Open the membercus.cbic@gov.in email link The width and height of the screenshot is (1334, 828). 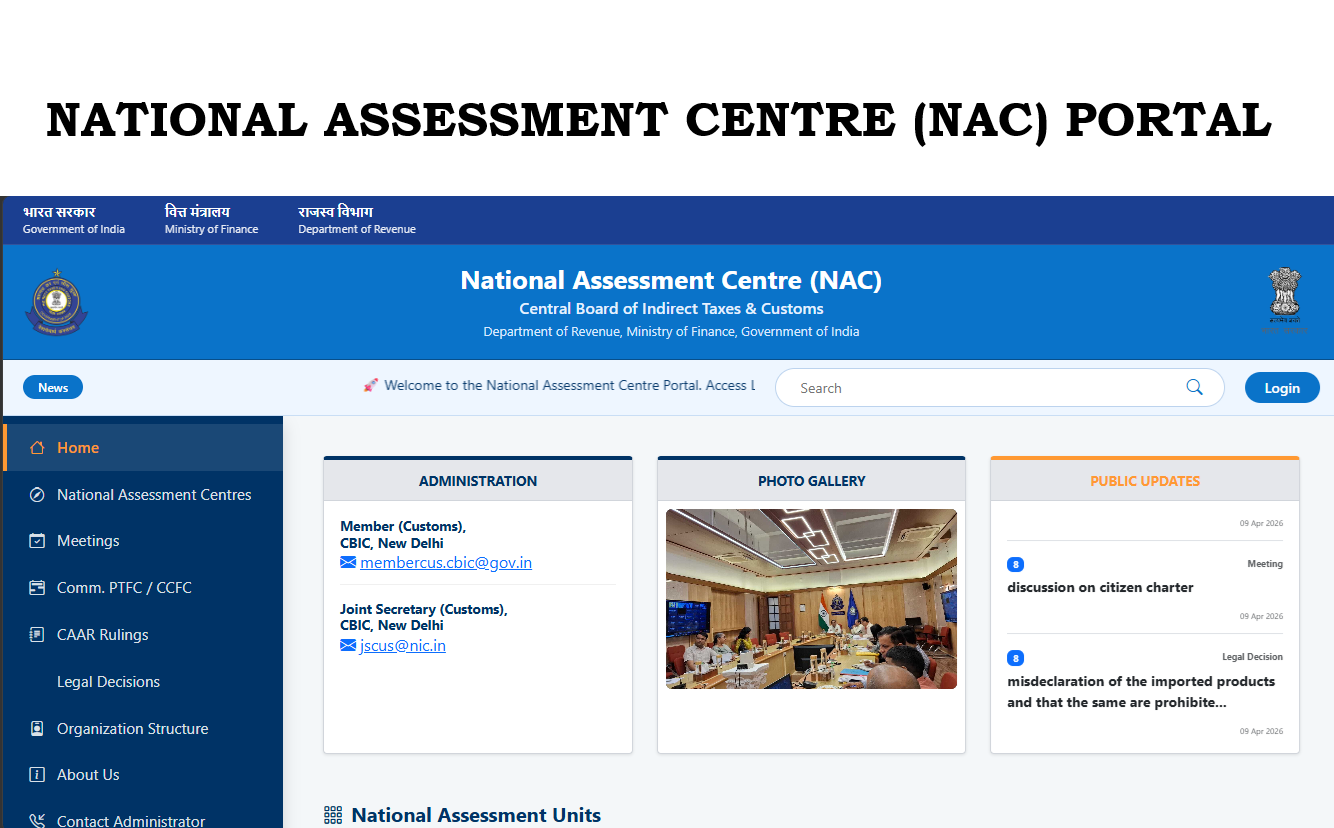[446, 563]
